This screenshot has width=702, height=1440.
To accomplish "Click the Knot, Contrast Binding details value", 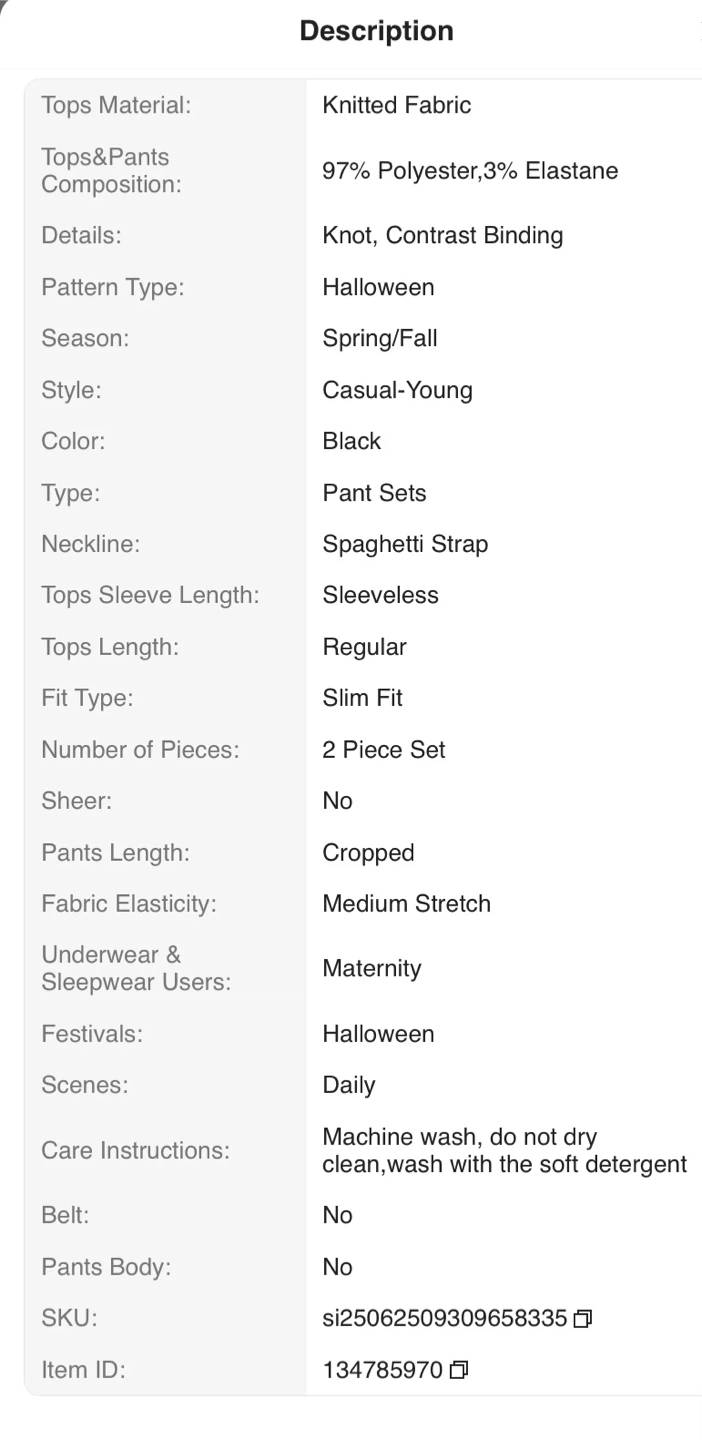I will 442,236.
